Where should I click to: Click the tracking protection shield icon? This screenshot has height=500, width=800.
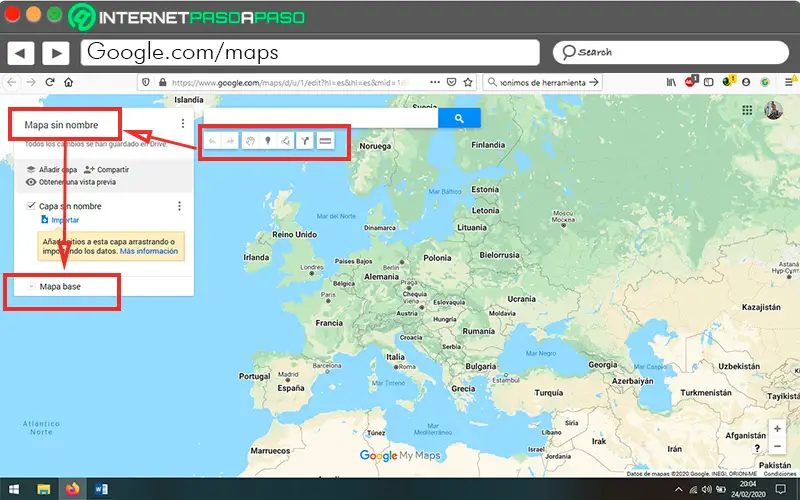(146, 82)
